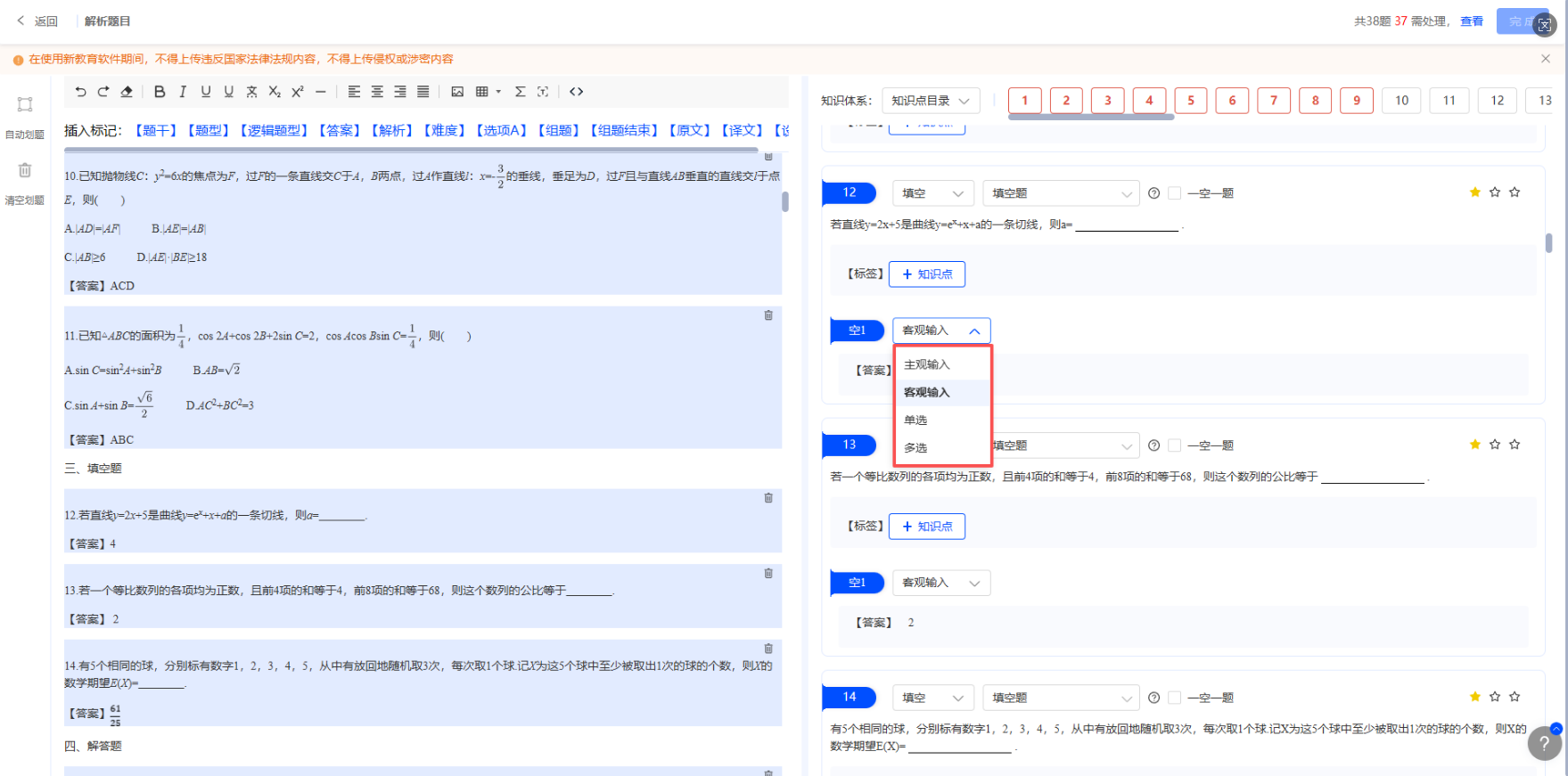Add 知识点 tag to question 13
The height and width of the screenshot is (776, 1568).
[x=927, y=527]
